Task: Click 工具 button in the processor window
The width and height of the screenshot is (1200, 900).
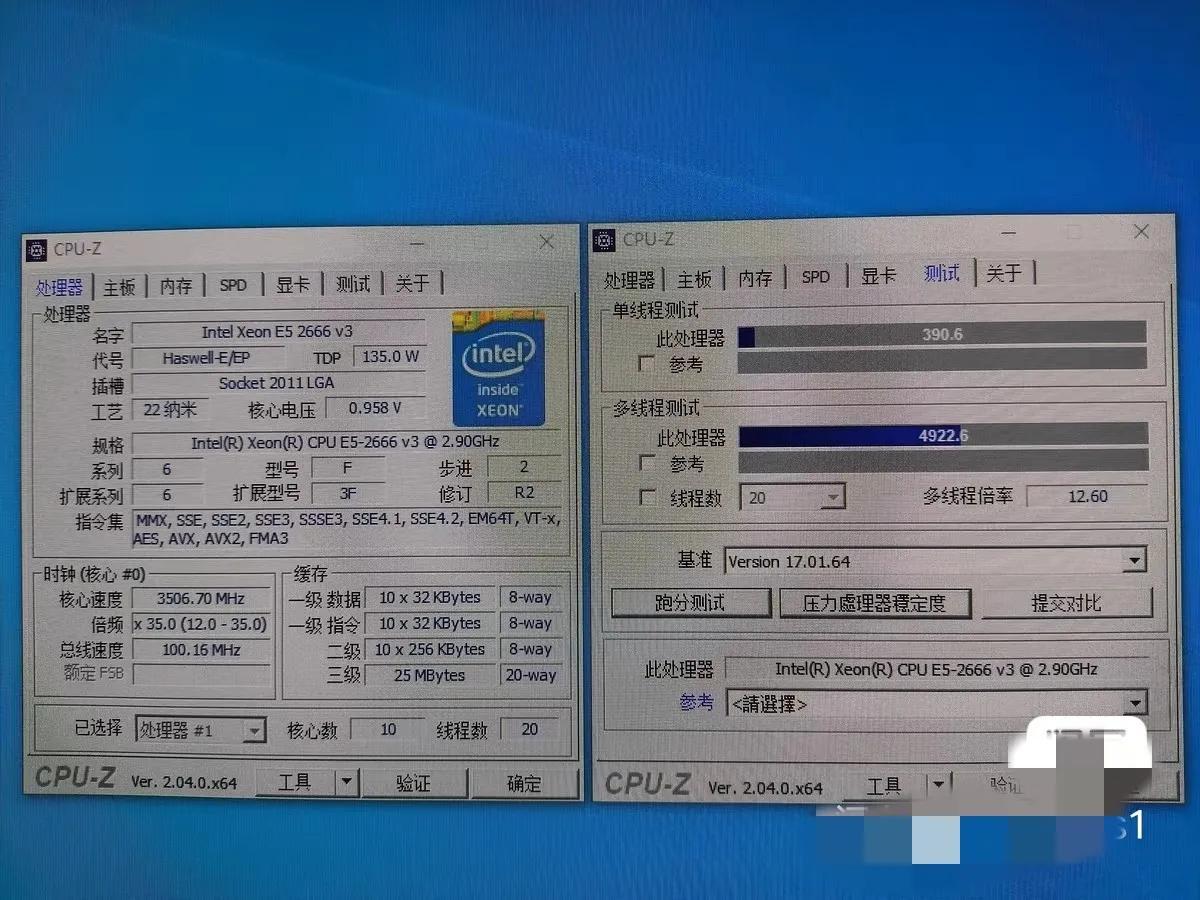Action: click(x=295, y=782)
